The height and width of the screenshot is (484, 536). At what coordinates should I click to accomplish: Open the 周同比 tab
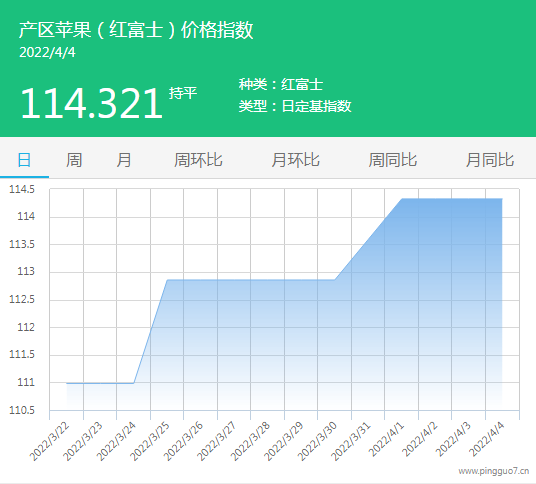point(392,160)
